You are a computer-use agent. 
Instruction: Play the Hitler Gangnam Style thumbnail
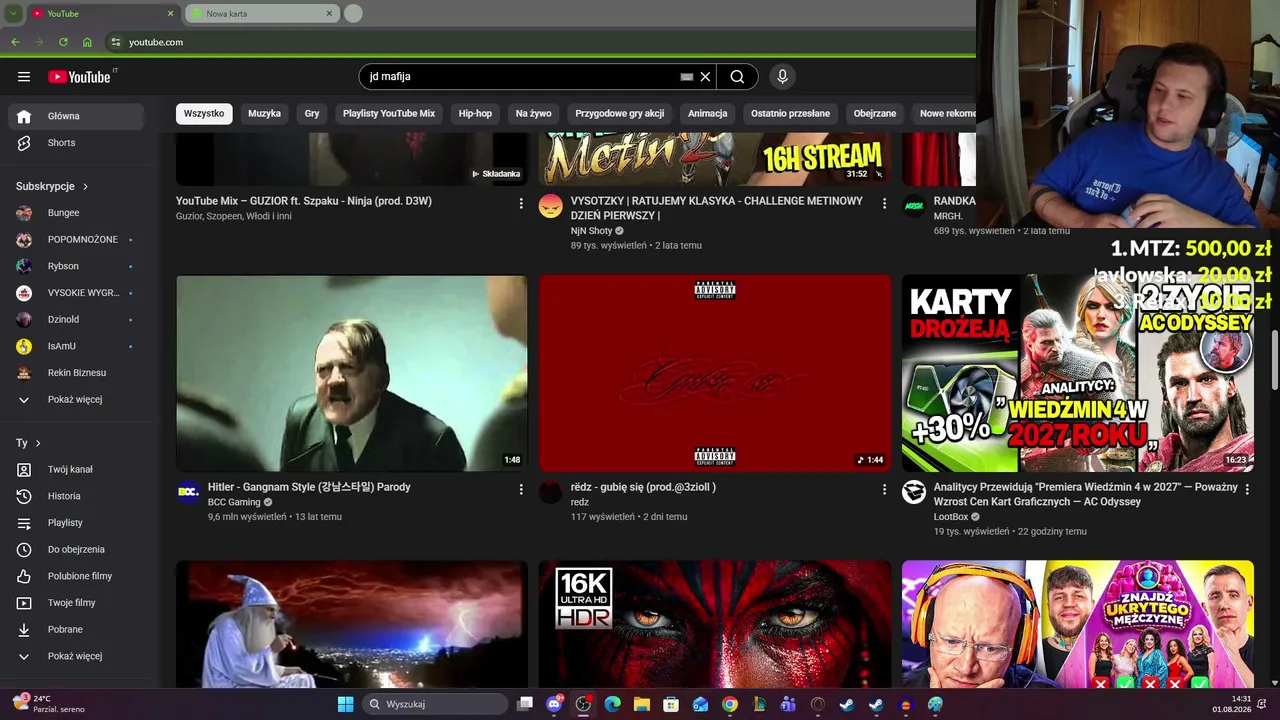pos(352,373)
